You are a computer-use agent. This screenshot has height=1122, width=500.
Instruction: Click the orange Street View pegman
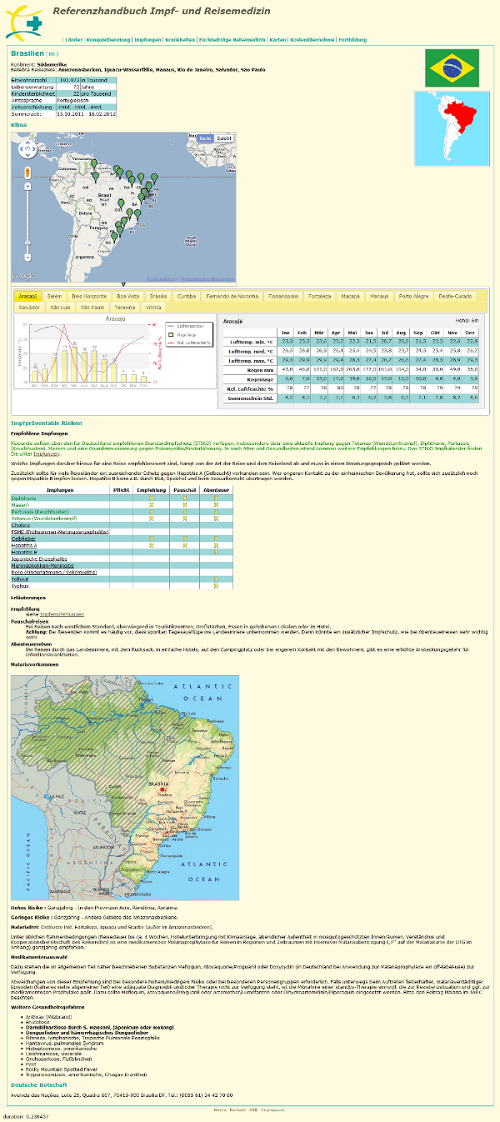coord(27,172)
